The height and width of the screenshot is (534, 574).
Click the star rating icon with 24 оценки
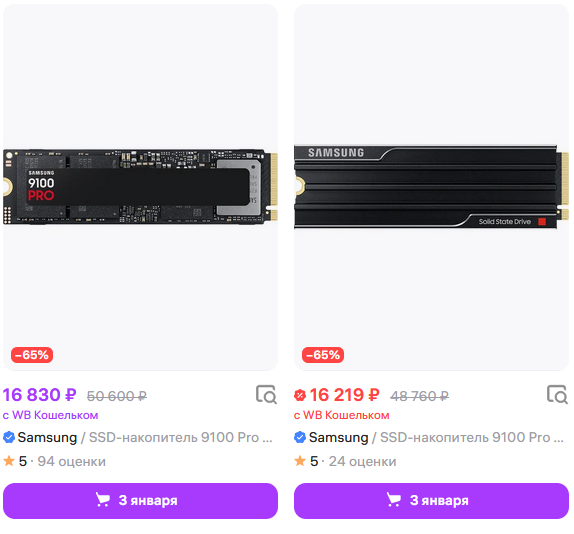300,461
